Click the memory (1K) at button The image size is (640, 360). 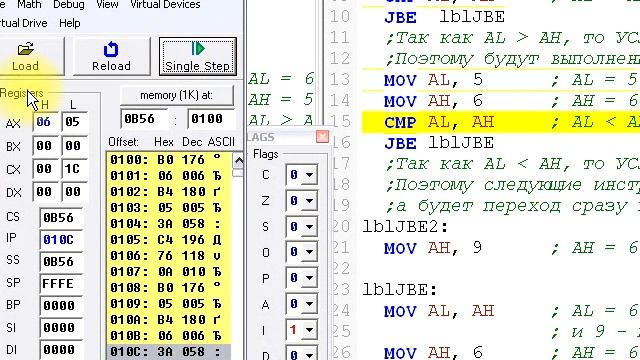click(x=177, y=96)
